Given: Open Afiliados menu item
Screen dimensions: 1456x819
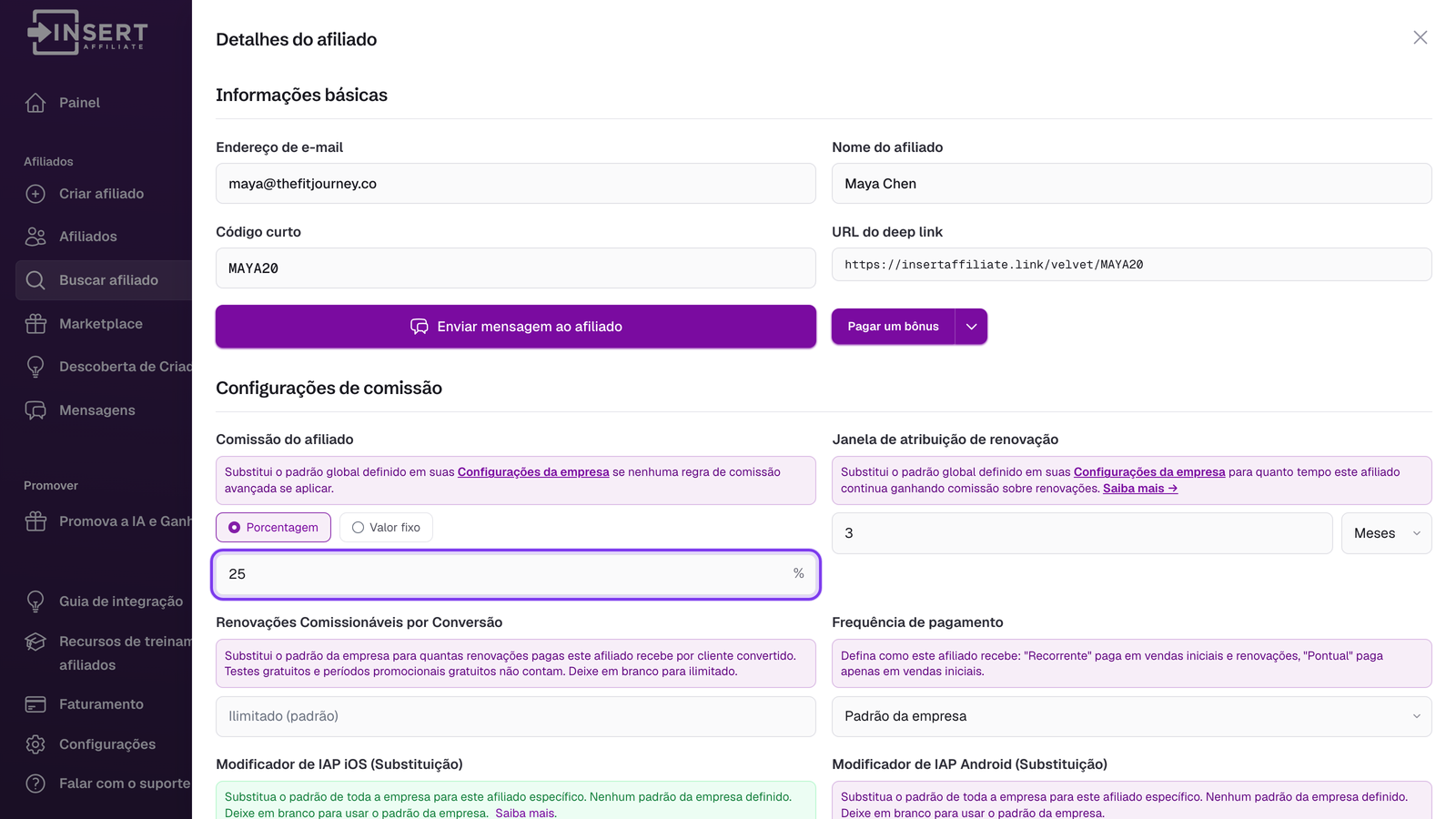Looking at the screenshot, I should click(88, 237).
